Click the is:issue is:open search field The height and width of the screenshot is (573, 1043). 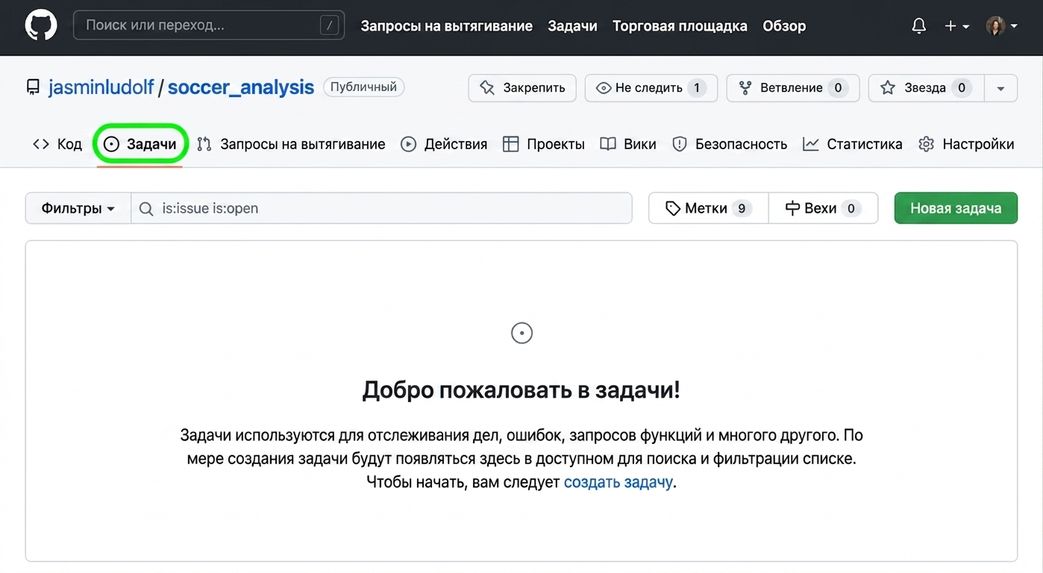(x=382, y=208)
